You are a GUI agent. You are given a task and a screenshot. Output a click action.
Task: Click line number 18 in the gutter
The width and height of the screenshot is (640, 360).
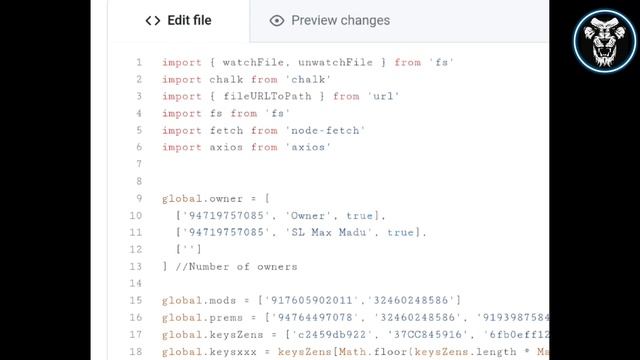[136, 351]
